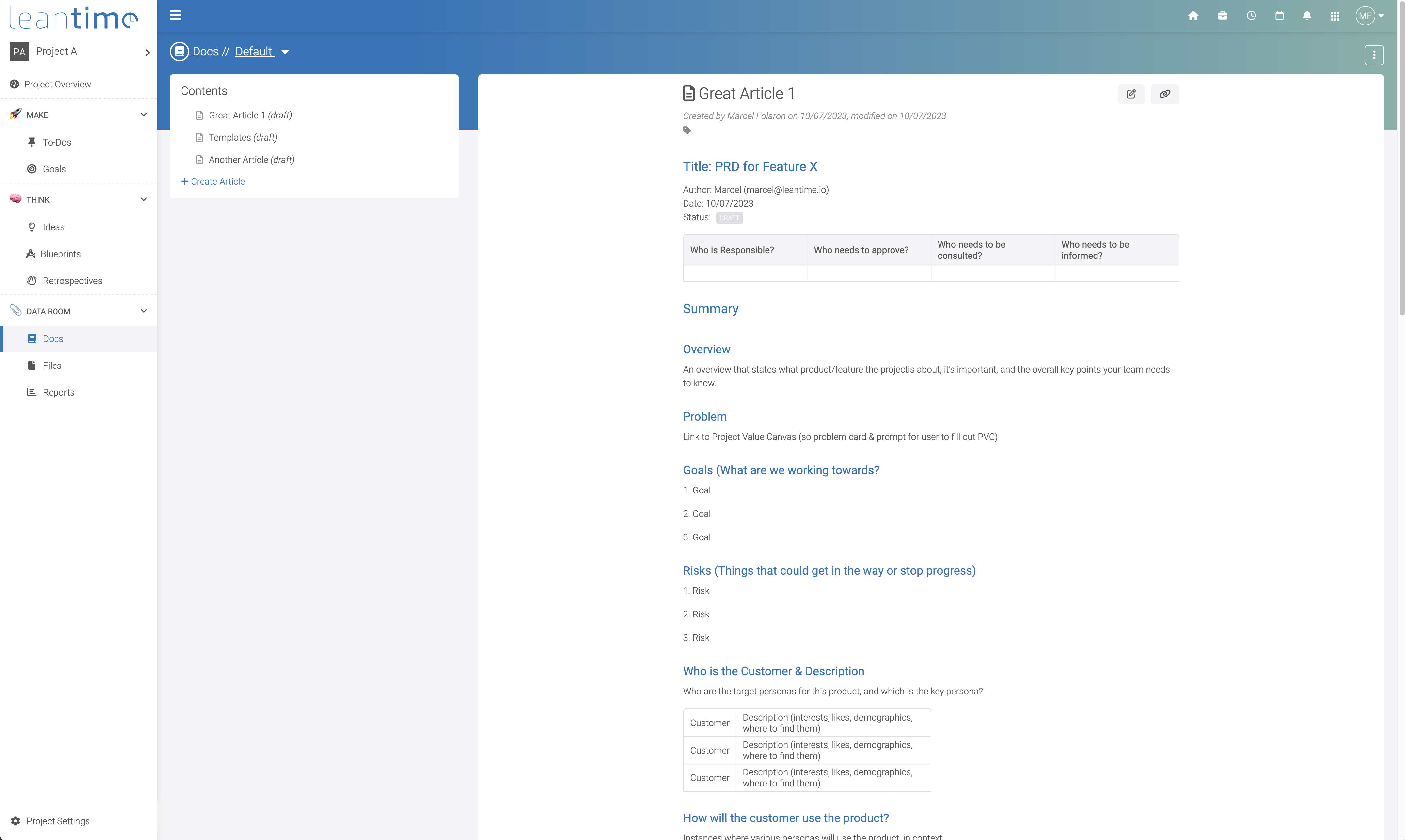
Task: Click the edit article pencil icon
Action: pos(1131,94)
